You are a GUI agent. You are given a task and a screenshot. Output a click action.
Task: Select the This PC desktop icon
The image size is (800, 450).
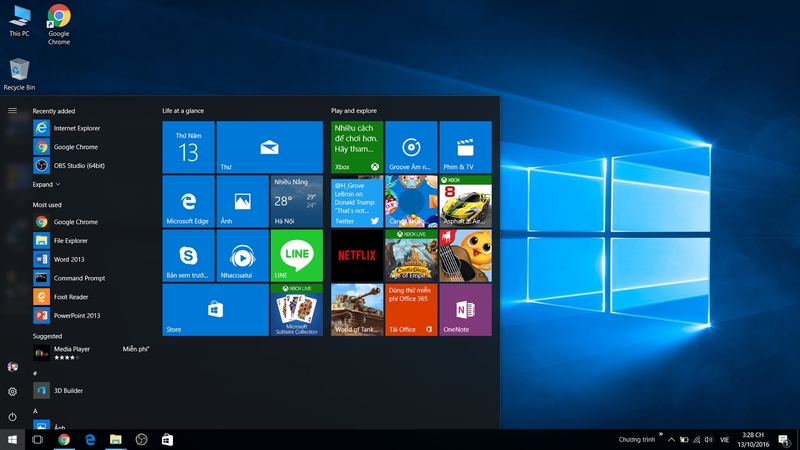(19, 21)
